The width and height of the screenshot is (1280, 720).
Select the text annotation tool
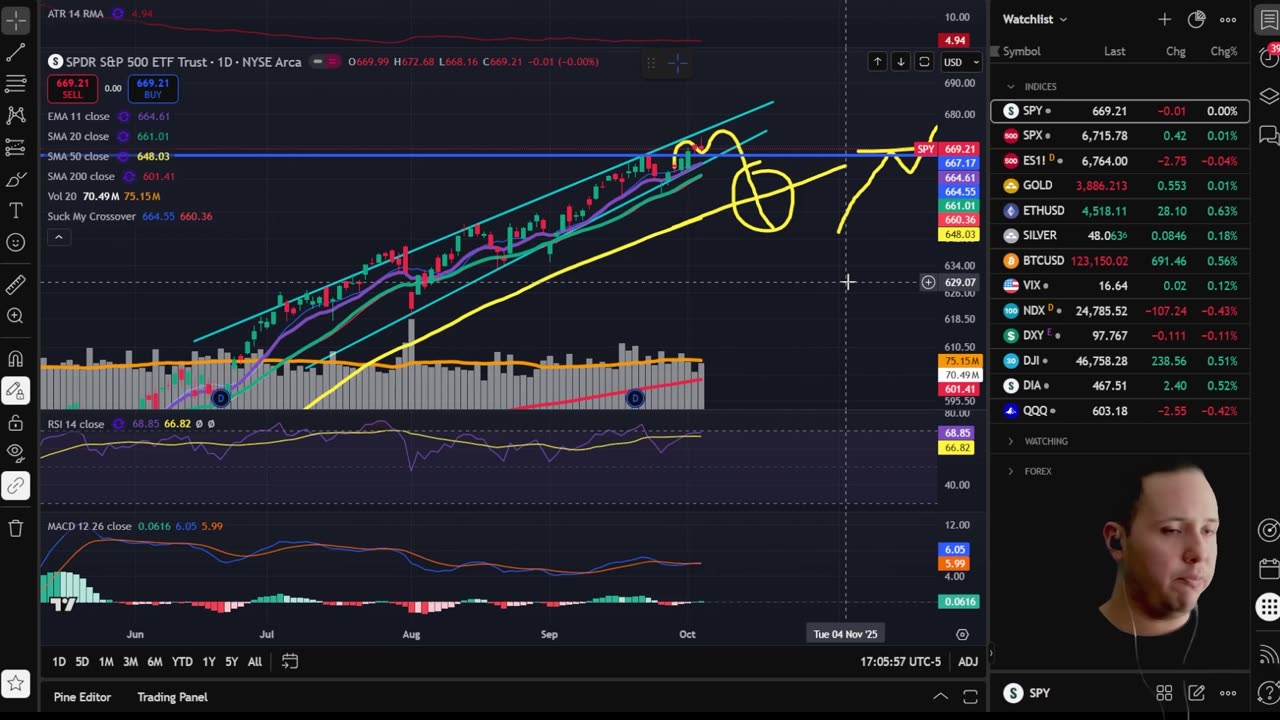16,210
